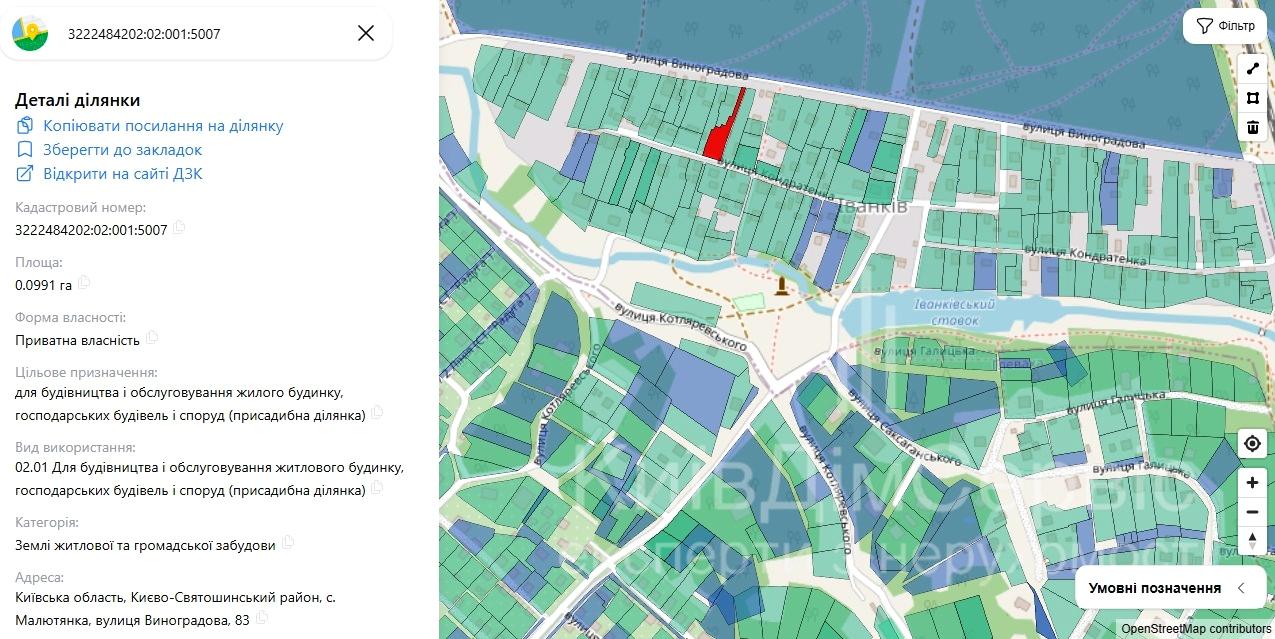Focus the cadastral number search field
The width and height of the screenshot is (1275, 639).
pos(203,34)
